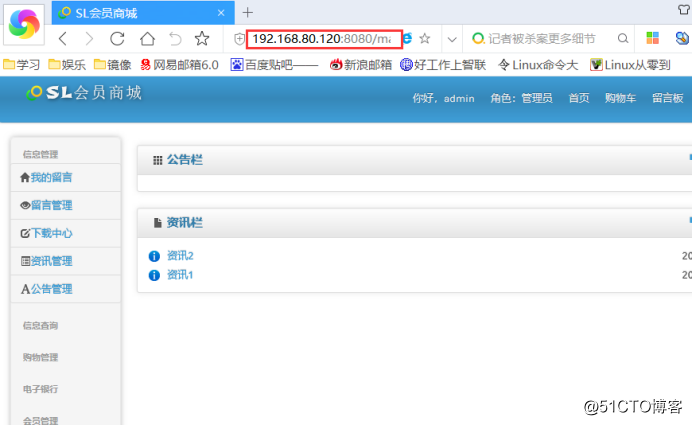Viewport: 692px width, 425px height.
Task: Expand the 电子银行 sidebar section
Action: [x=41, y=389]
